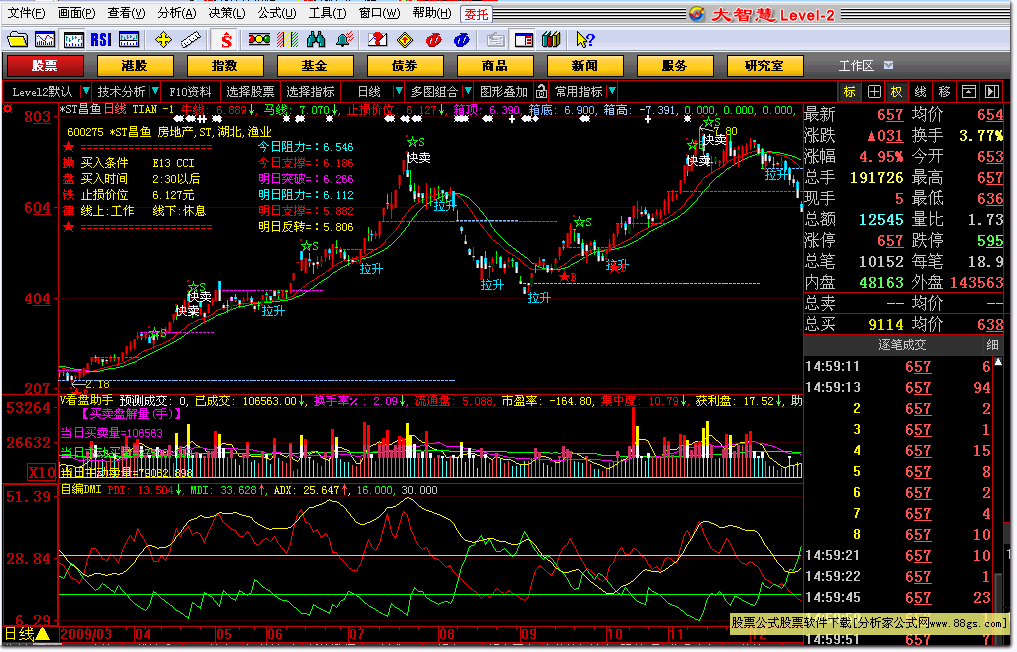Viewport: 1017px width, 652px height.
Task: Open the folder icon in toolbar
Action: point(18,40)
